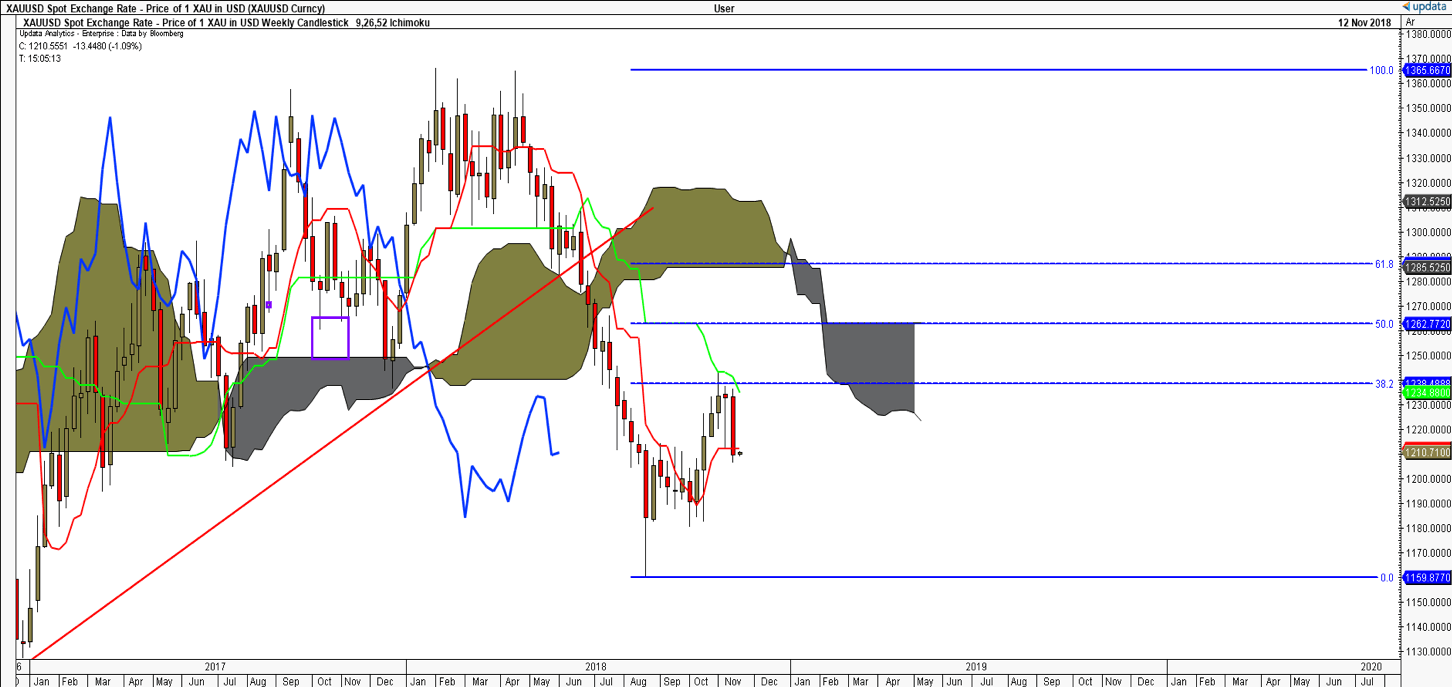Click the 1350.0000 price axis label

click(1430, 108)
